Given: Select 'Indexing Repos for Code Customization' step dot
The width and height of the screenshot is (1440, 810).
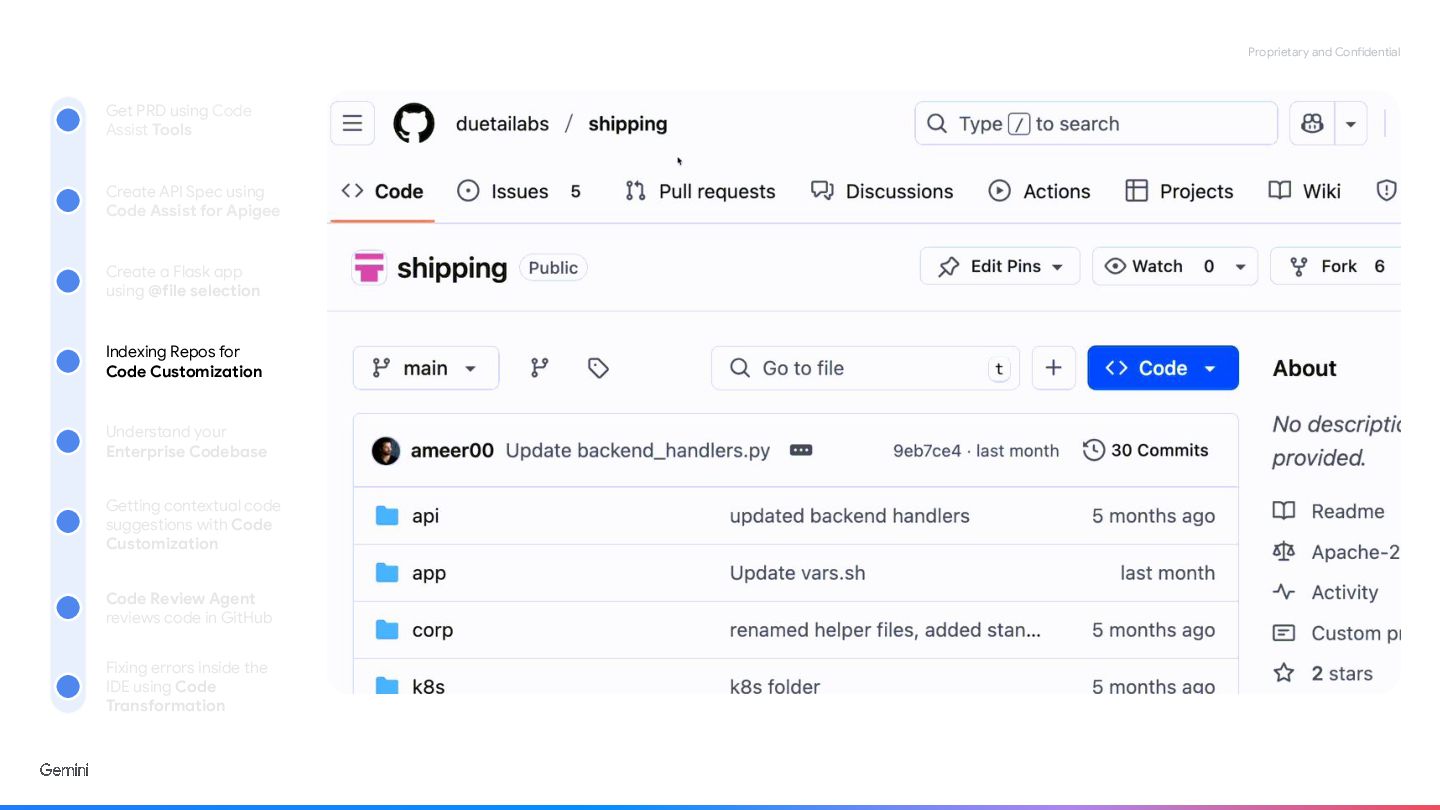Looking at the screenshot, I should [x=68, y=361].
